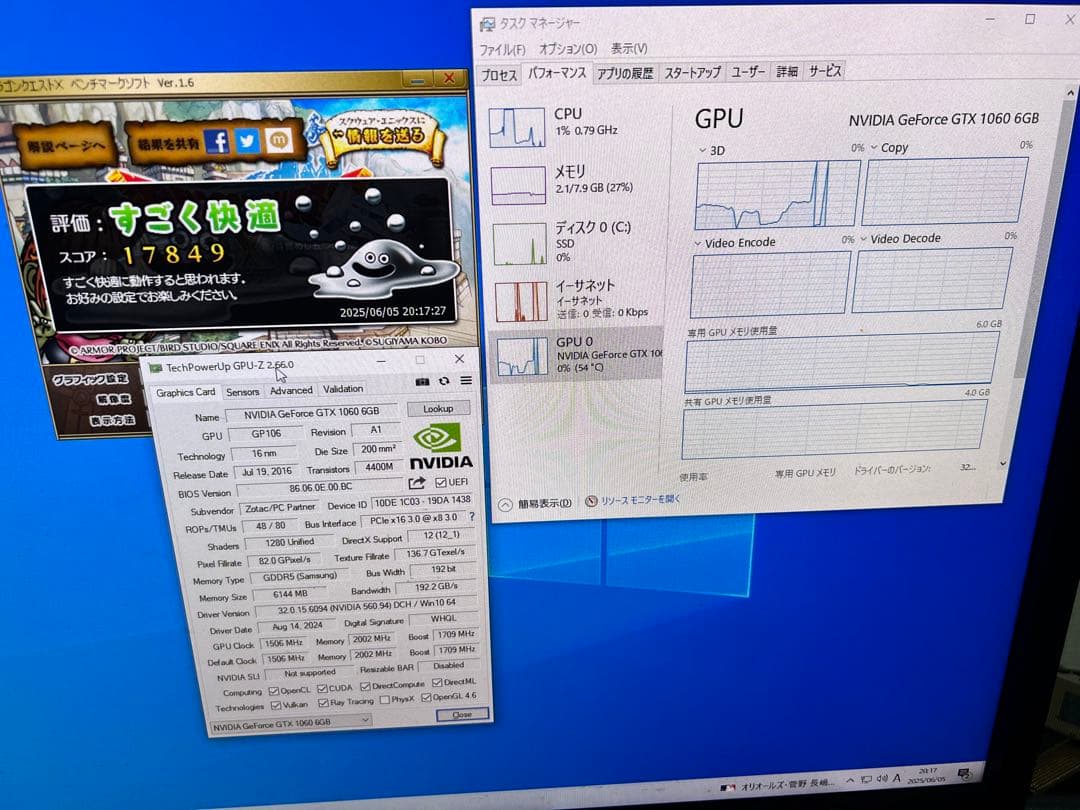Click the NVIDIA logo in GPU-Z
The height and width of the screenshot is (810, 1080).
click(441, 446)
